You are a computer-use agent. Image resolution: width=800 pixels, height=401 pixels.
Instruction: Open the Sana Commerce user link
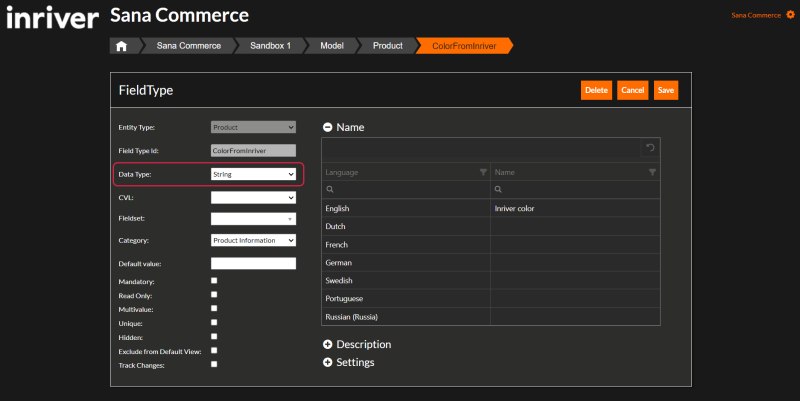(x=756, y=15)
